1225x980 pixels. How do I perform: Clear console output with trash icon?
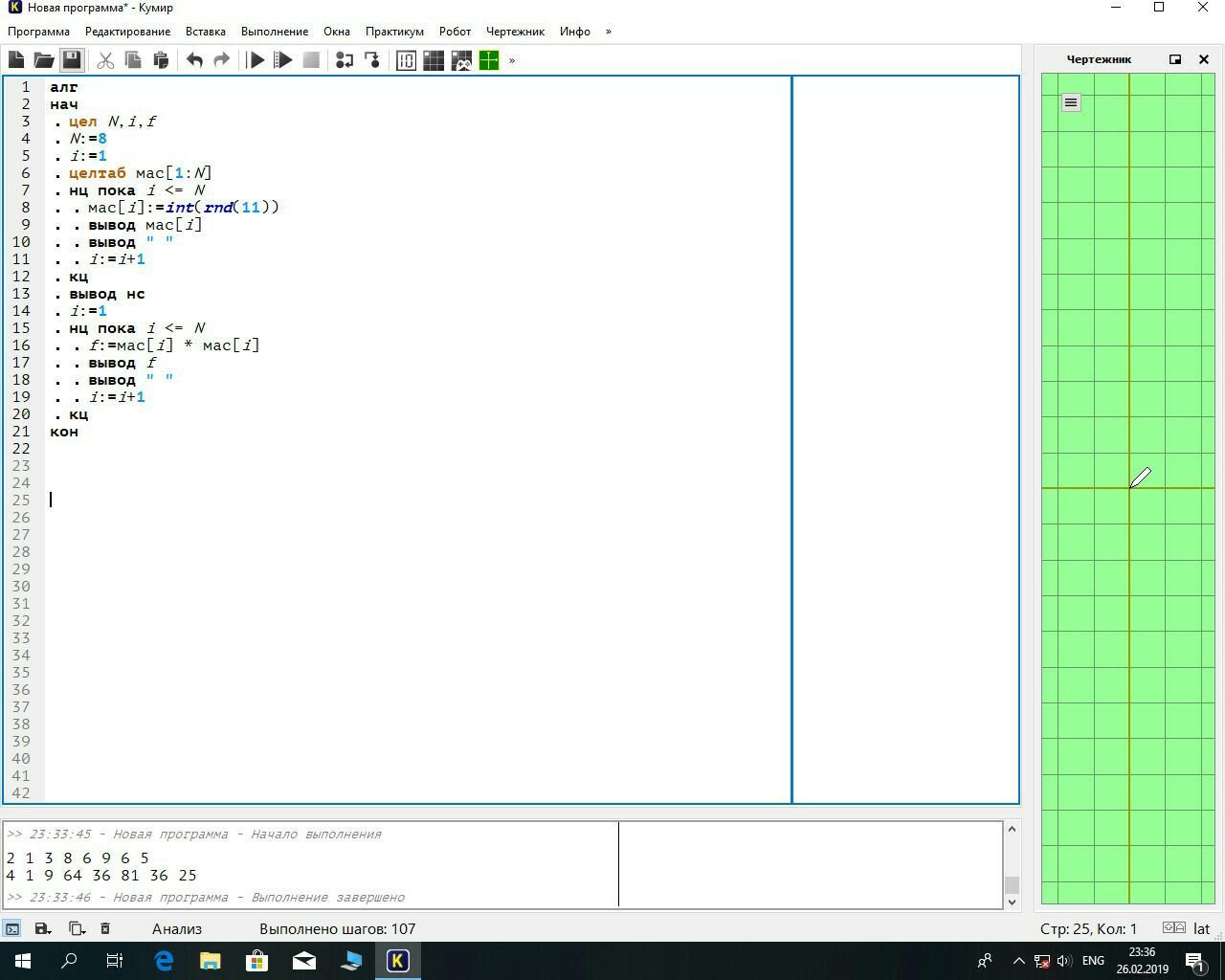click(105, 928)
